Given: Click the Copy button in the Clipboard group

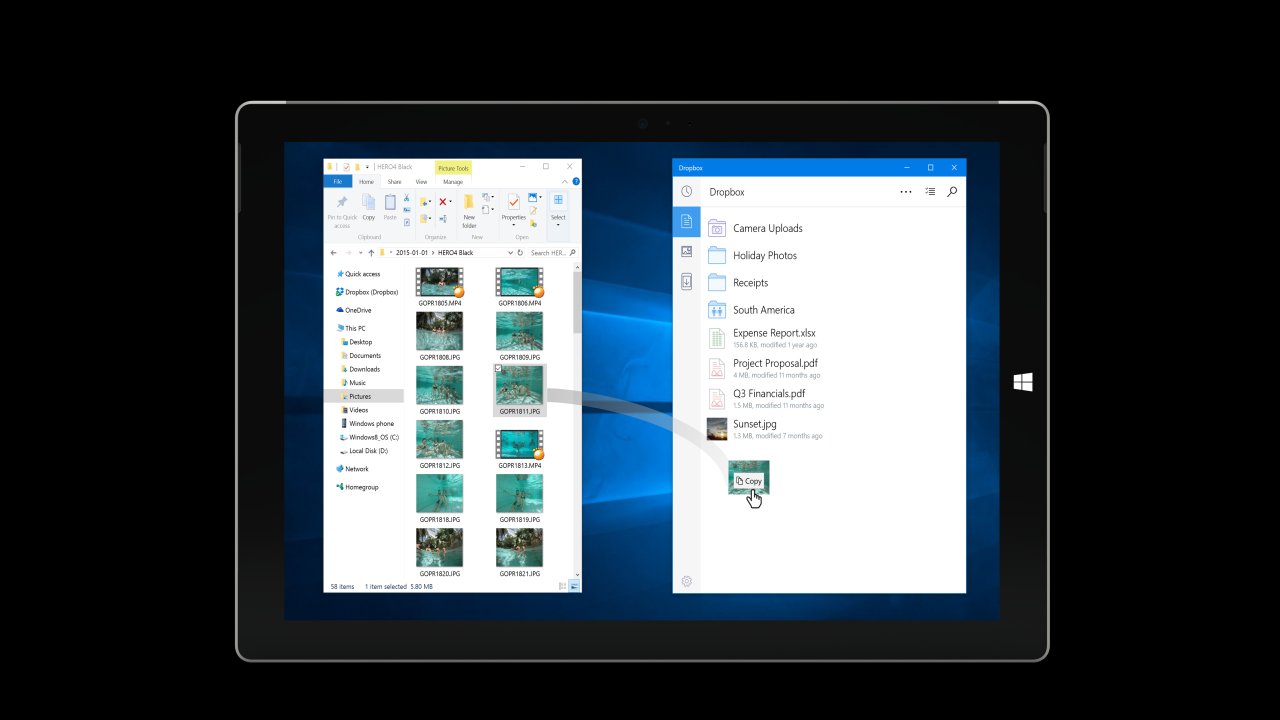Looking at the screenshot, I should click(x=368, y=207).
